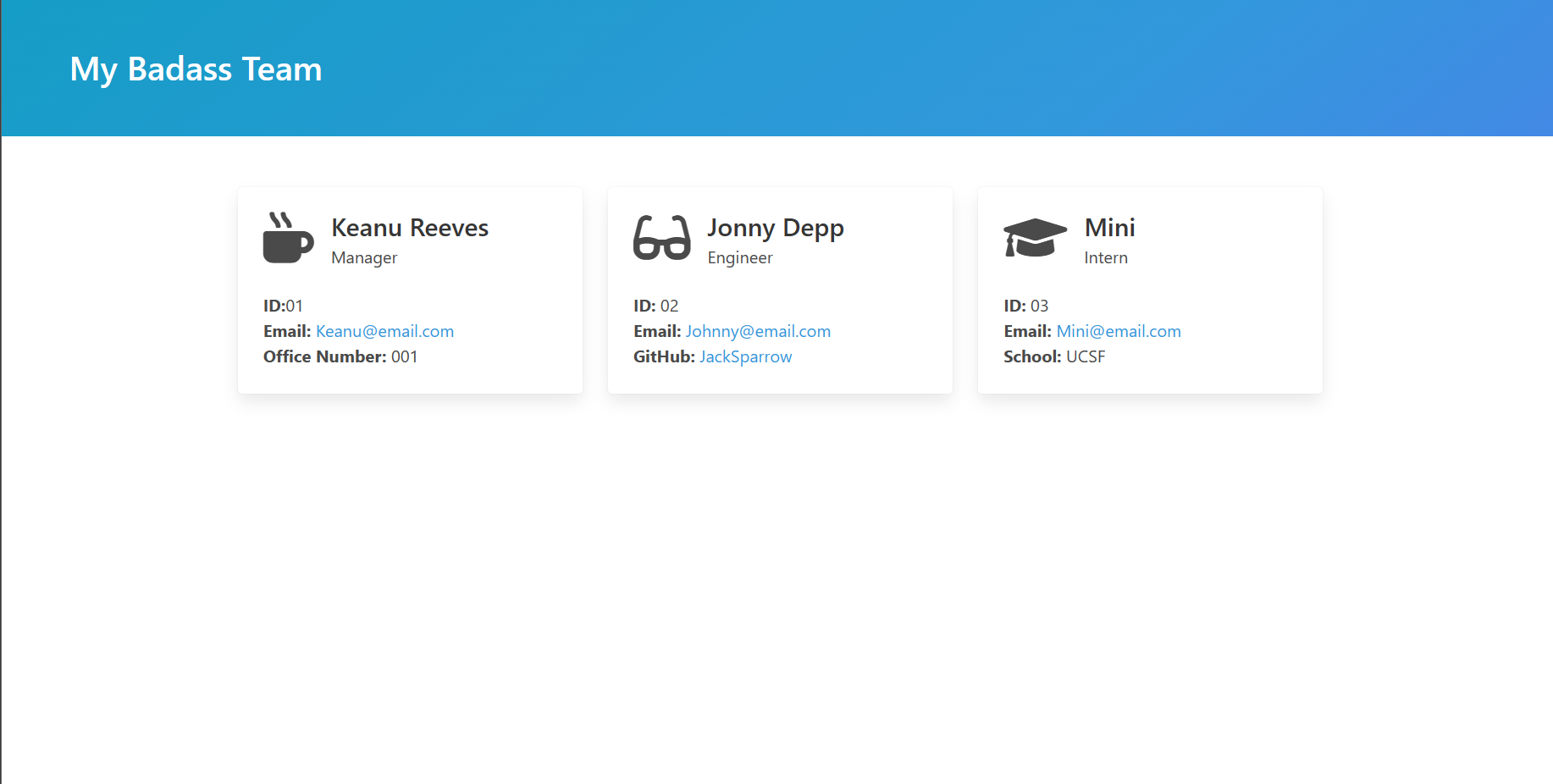Open the Mini@email.com email link
This screenshot has height=784, width=1553.
click(1119, 331)
